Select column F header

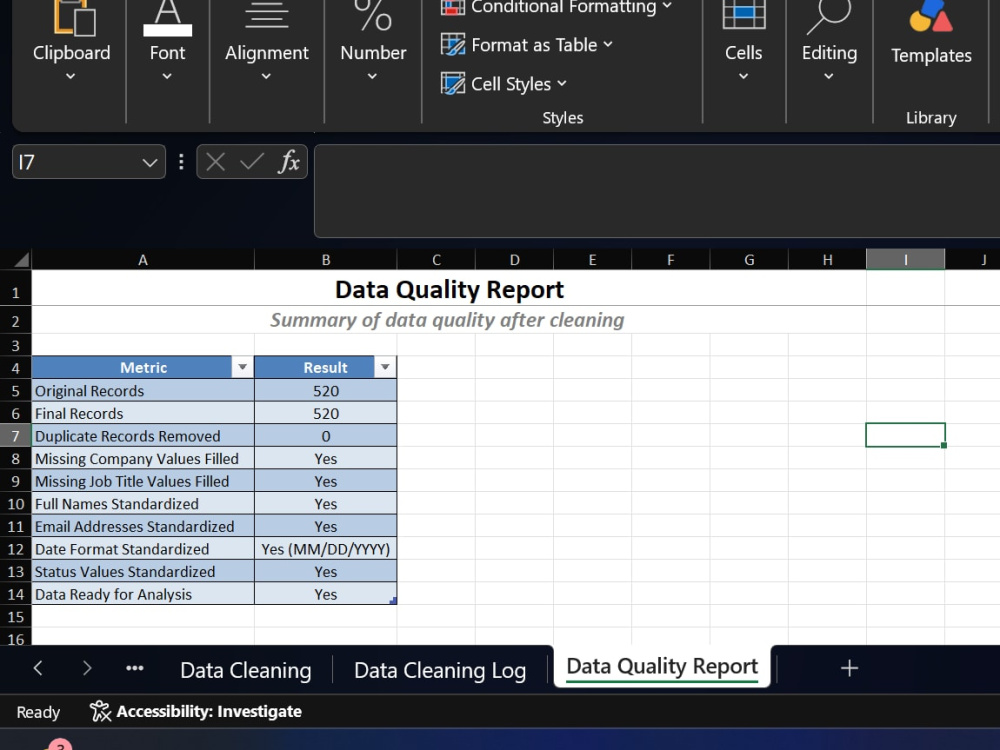coord(670,260)
